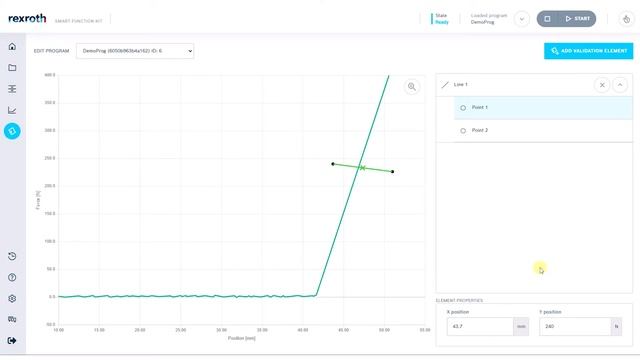
Task: Click the Force axis label
Action: (38, 200)
